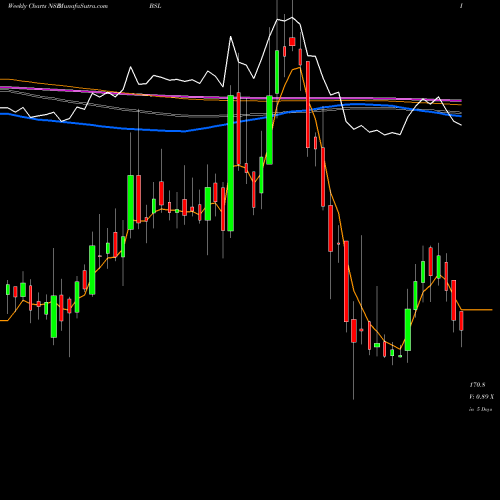Click the V: 0.89 X volume reading
500x500 pixels.
pyautogui.click(x=481, y=397)
